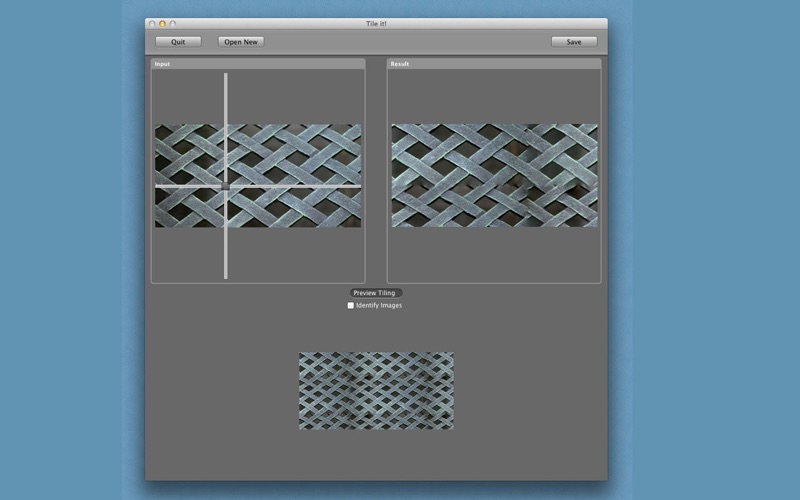The height and width of the screenshot is (500, 800).
Task: Click the Input panel header label
Action: click(162, 64)
